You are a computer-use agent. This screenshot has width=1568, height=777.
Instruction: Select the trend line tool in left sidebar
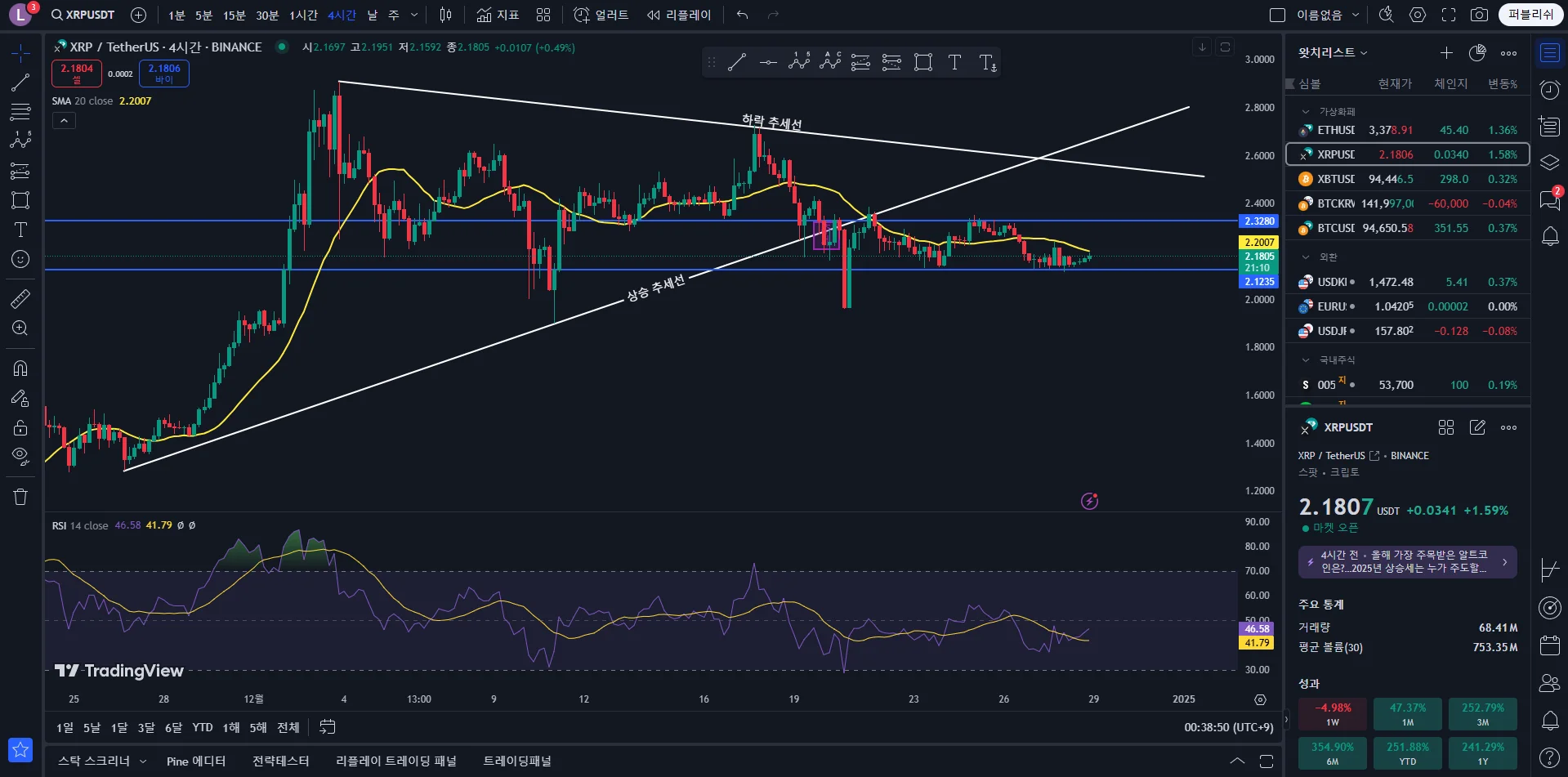tap(20, 83)
